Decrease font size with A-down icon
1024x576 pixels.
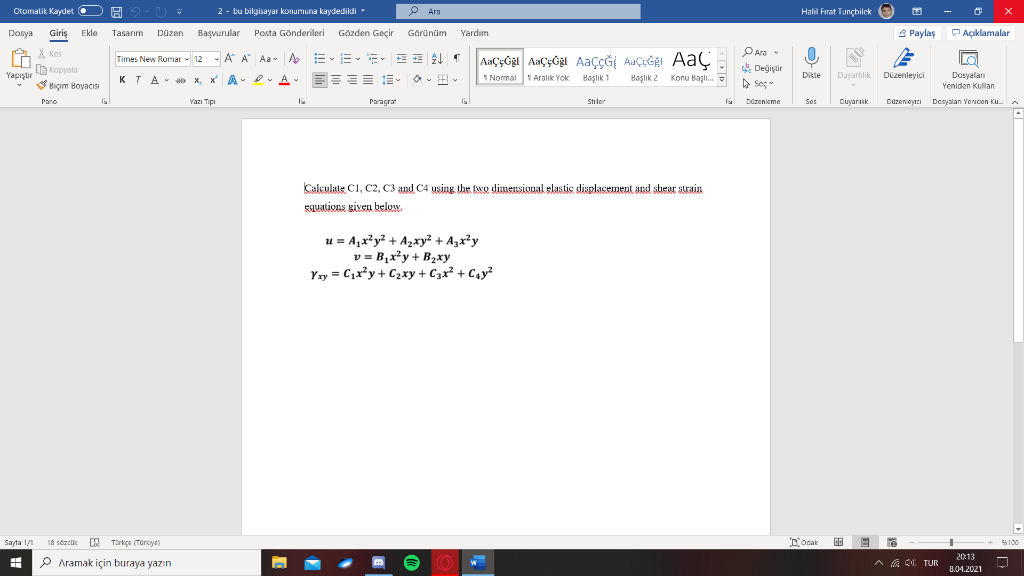click(x=246, y=59)
